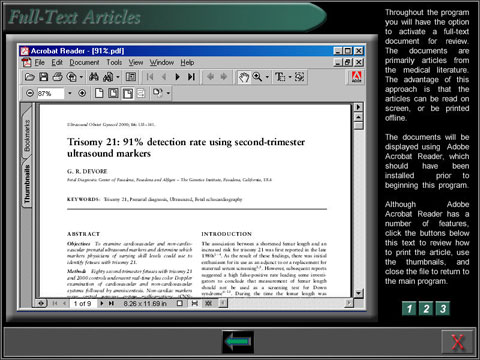
Task: Toggle the Show/Hide navigation pane button
Action: coord(131,77)
